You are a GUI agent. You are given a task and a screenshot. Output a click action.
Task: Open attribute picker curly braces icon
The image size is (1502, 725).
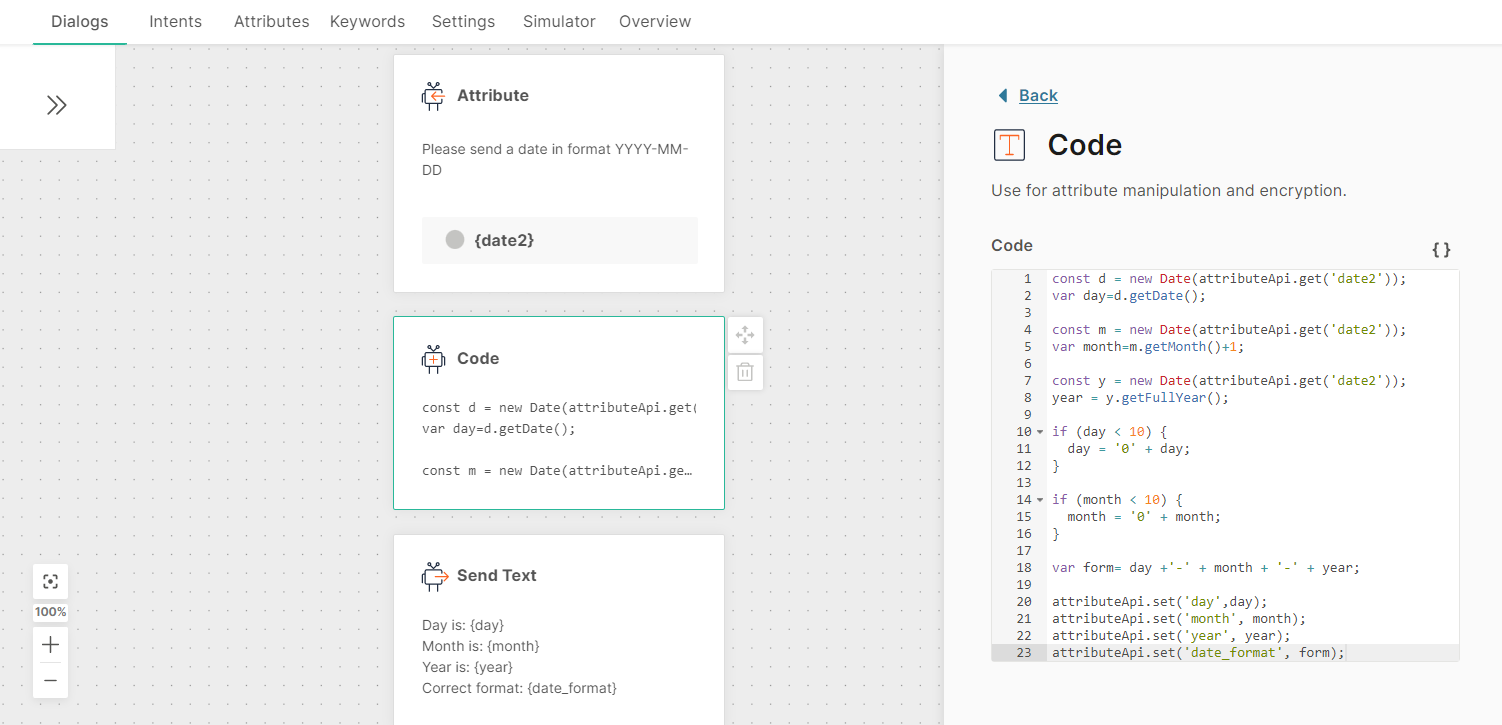coord(1440,249)
